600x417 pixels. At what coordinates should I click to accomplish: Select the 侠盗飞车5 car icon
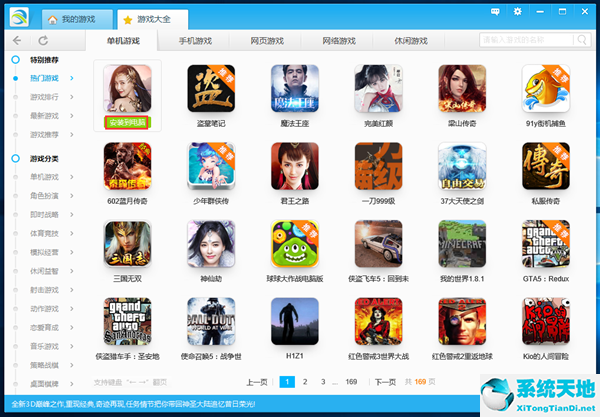click(378, 244)
